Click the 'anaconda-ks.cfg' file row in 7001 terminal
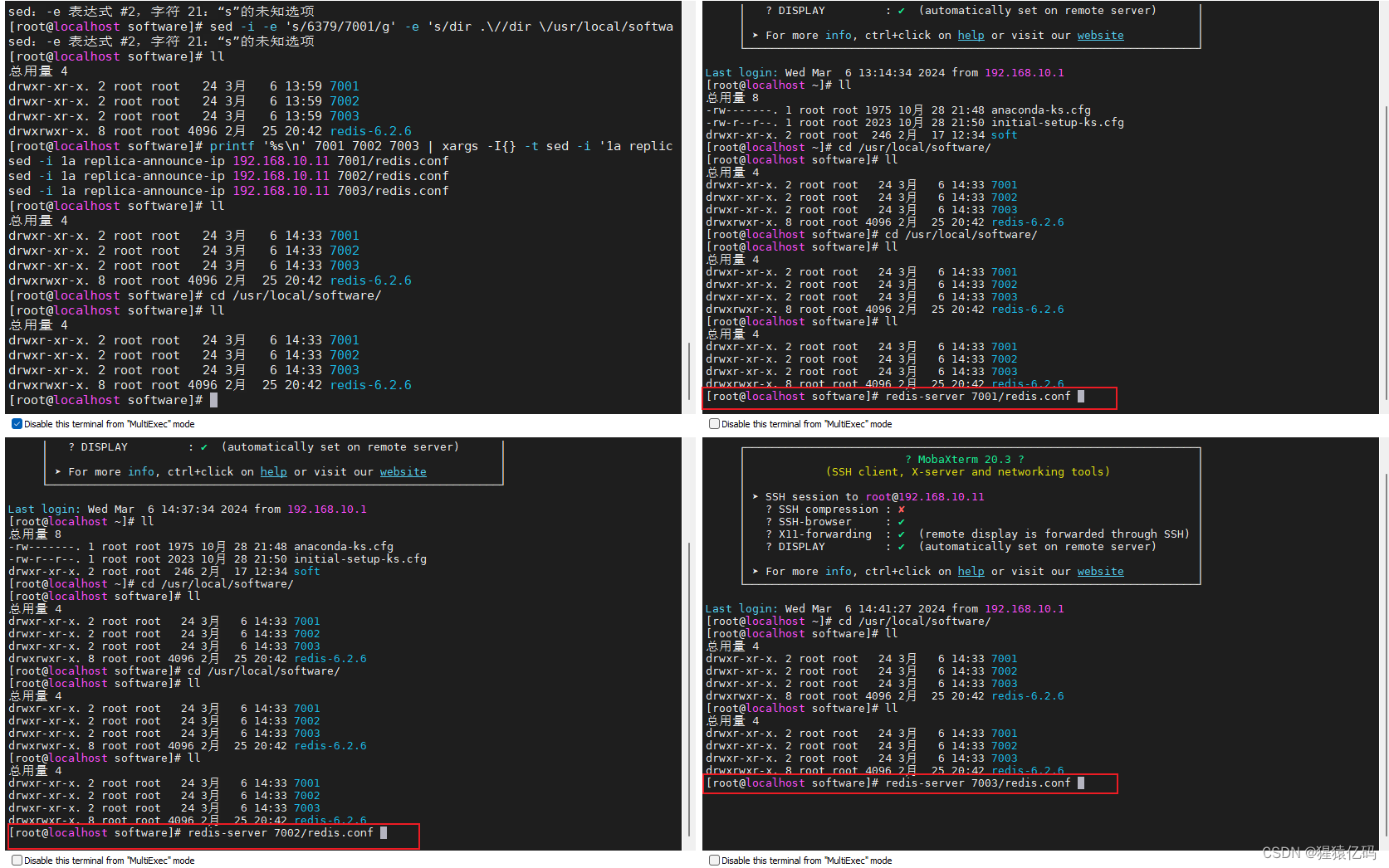 [x=898, y=110]
